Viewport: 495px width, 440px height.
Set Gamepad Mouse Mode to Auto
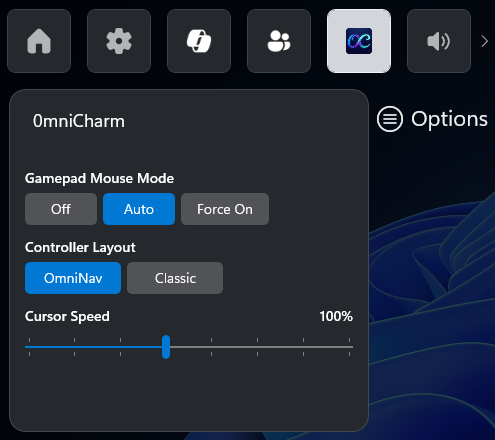pos(139,209)
